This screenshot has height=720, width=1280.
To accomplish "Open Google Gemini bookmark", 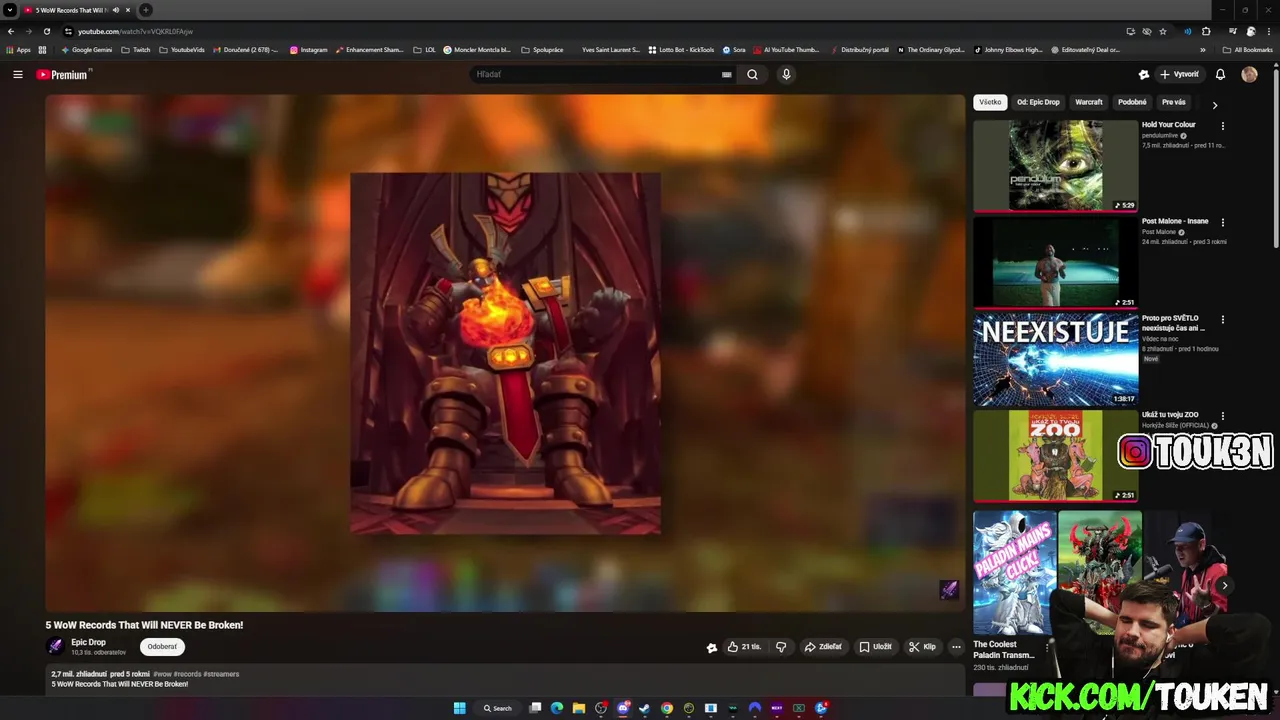I will pos(87,49).
